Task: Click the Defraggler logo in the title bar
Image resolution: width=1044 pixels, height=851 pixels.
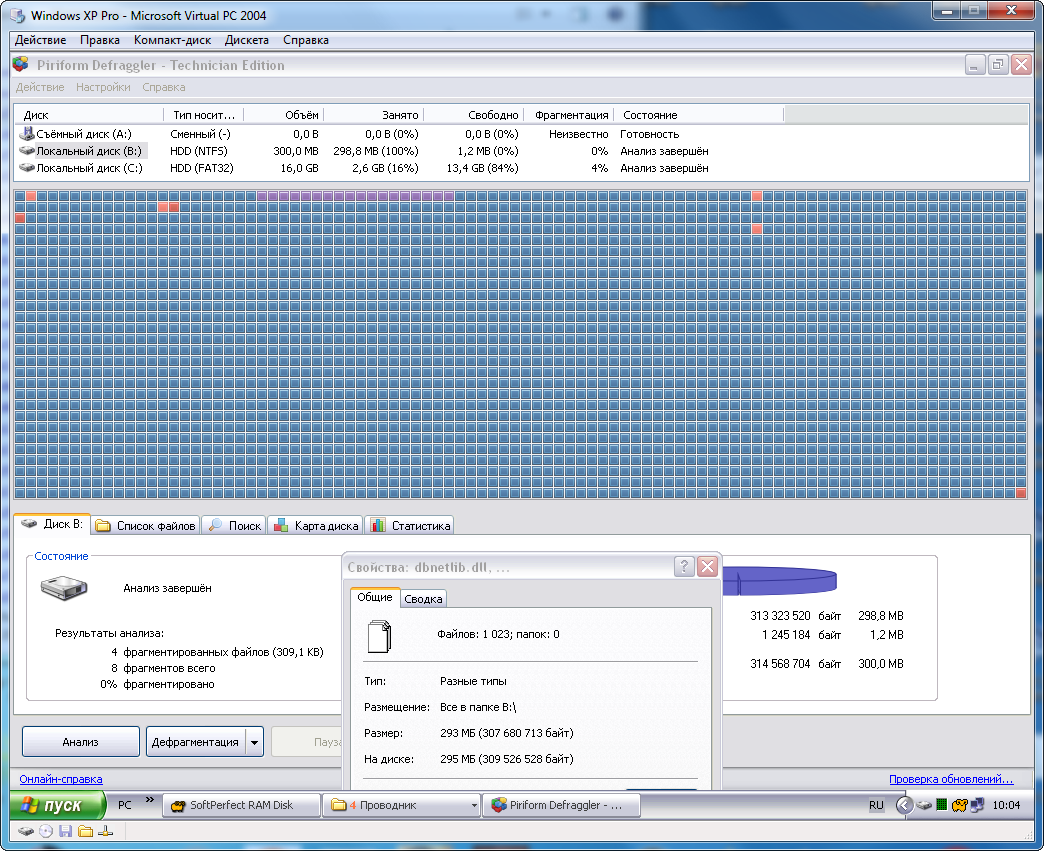Action: tap(21, 65)
